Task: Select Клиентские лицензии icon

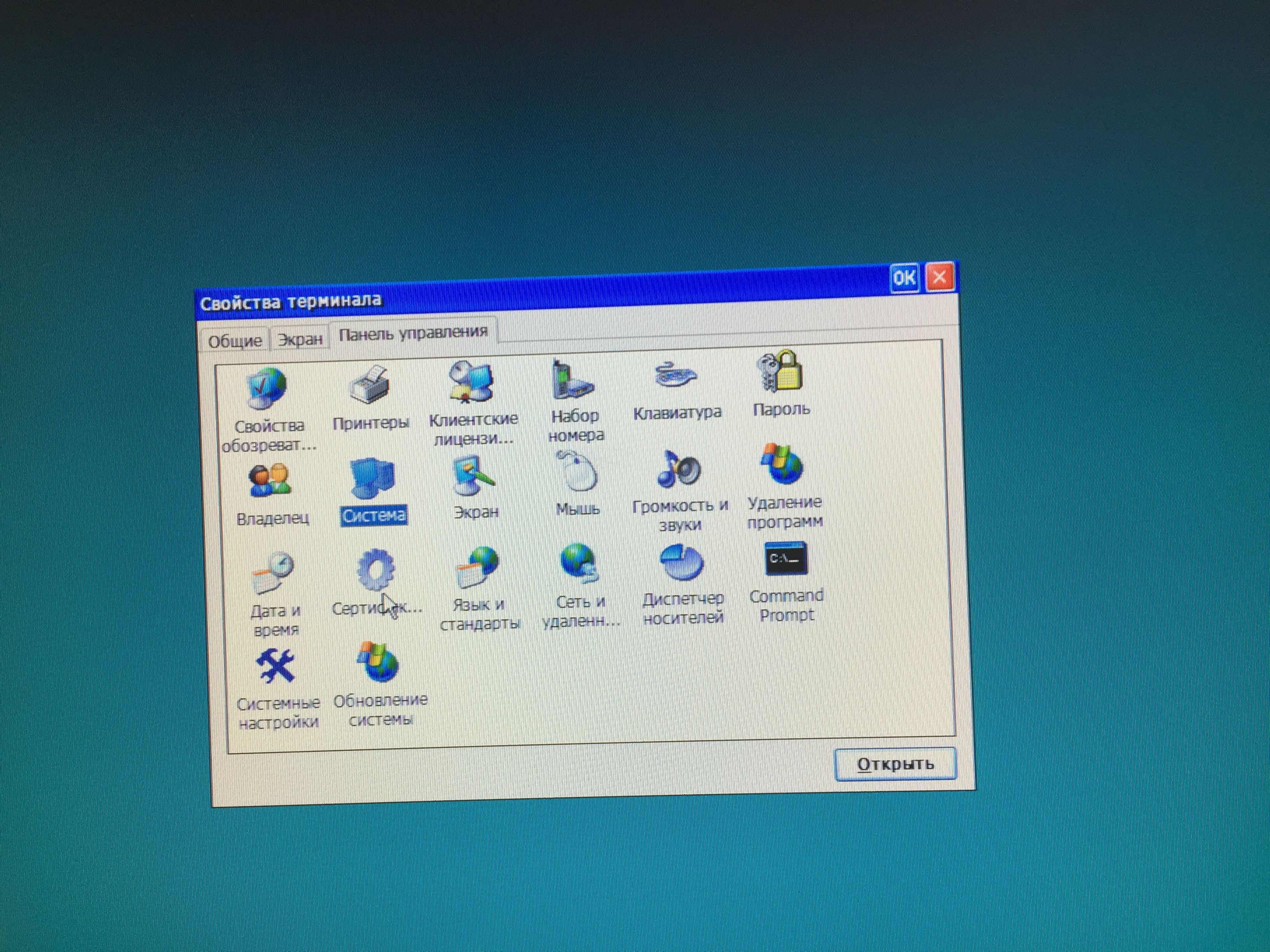Action: (471, 382)
